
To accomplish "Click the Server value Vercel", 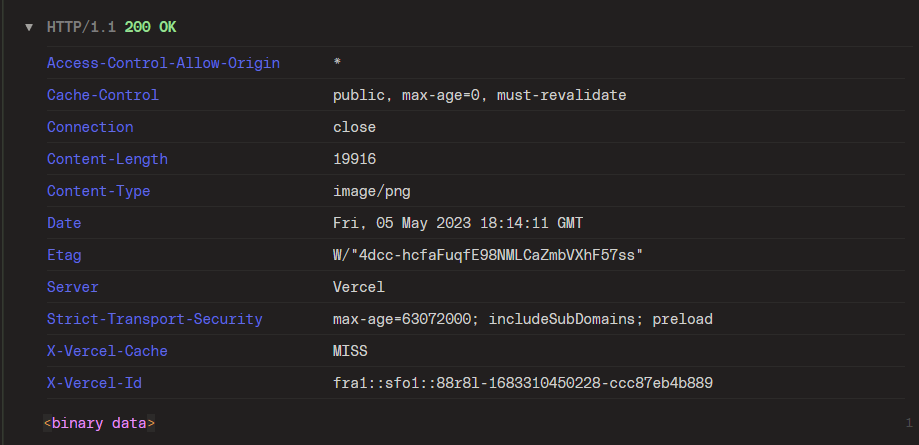I will tap(359, 287).
